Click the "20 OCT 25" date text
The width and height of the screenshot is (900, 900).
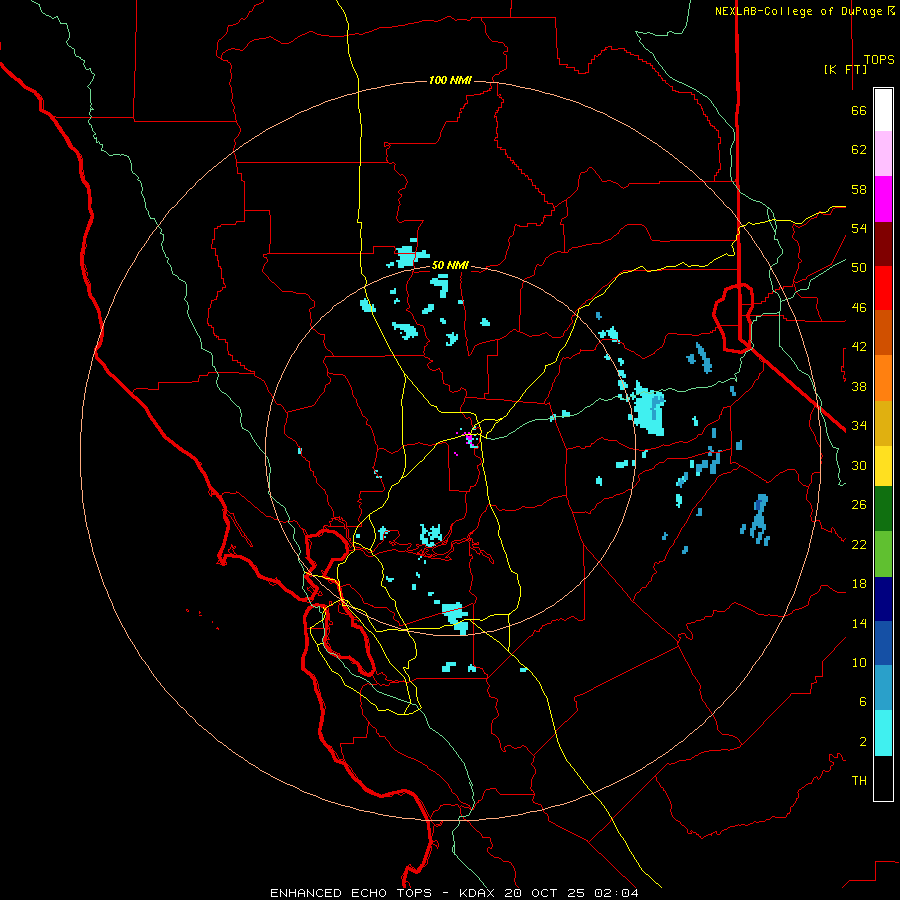[546, 893]
